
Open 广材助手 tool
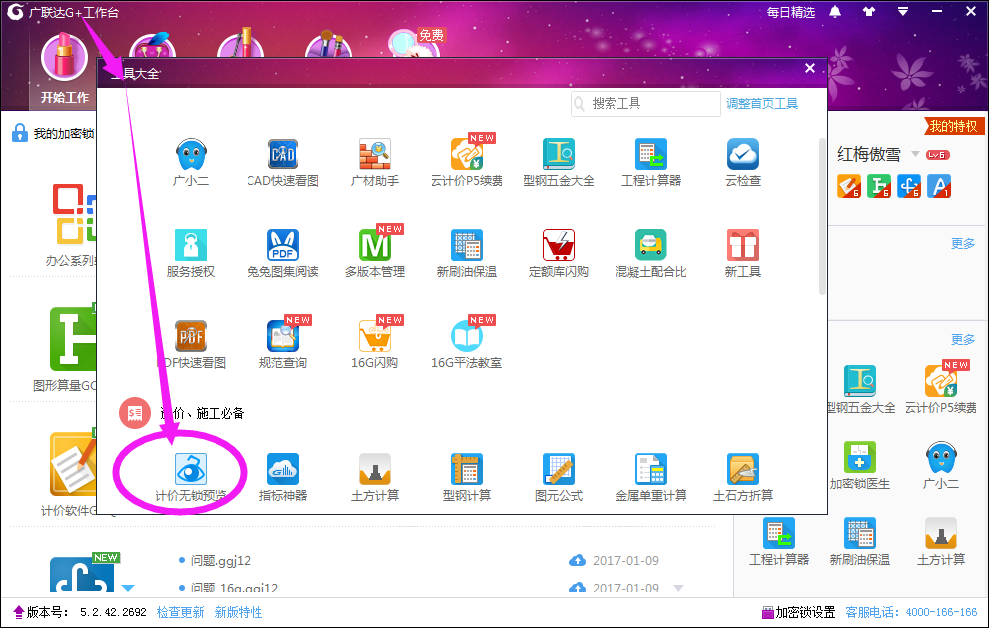375,163
